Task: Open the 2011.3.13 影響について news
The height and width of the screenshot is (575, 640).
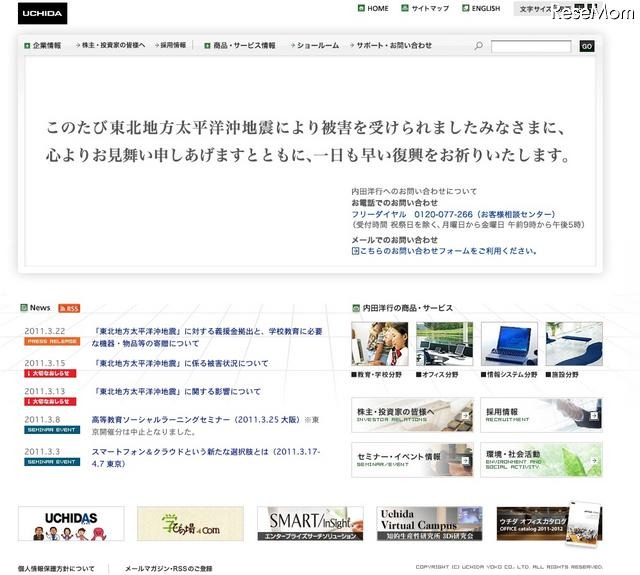Action: (176, 391)
